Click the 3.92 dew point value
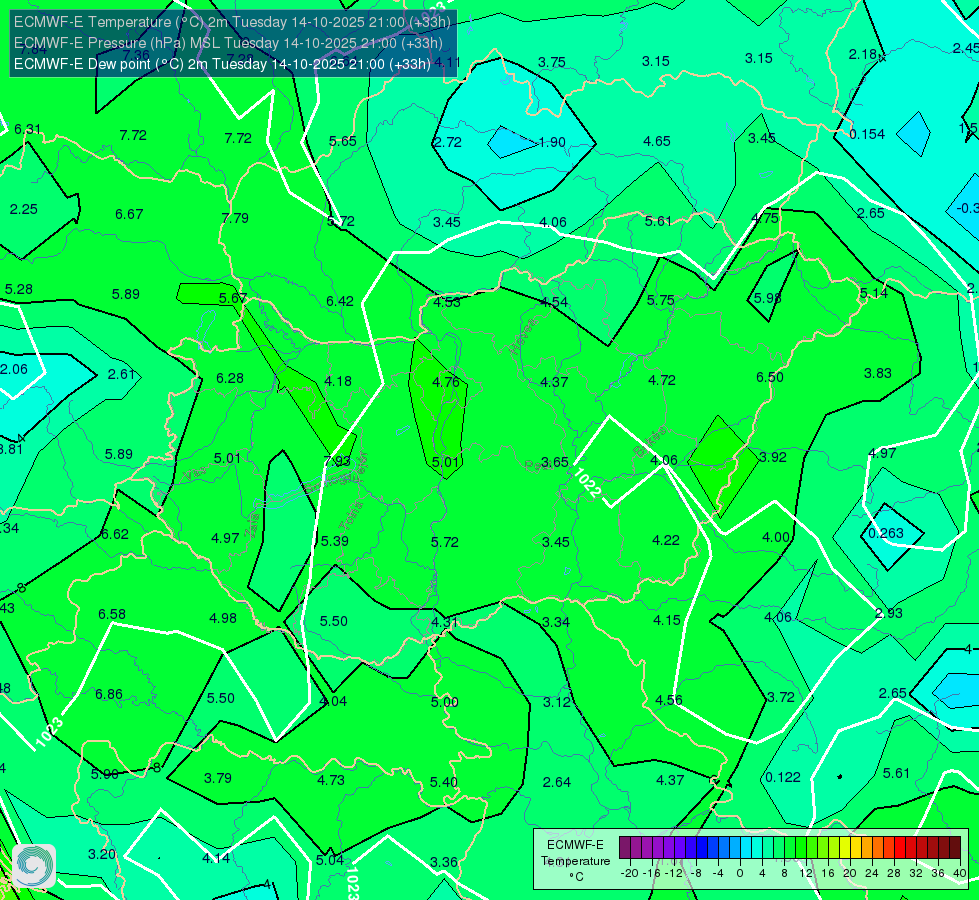 pyautogui.click(x=773, y=457)
